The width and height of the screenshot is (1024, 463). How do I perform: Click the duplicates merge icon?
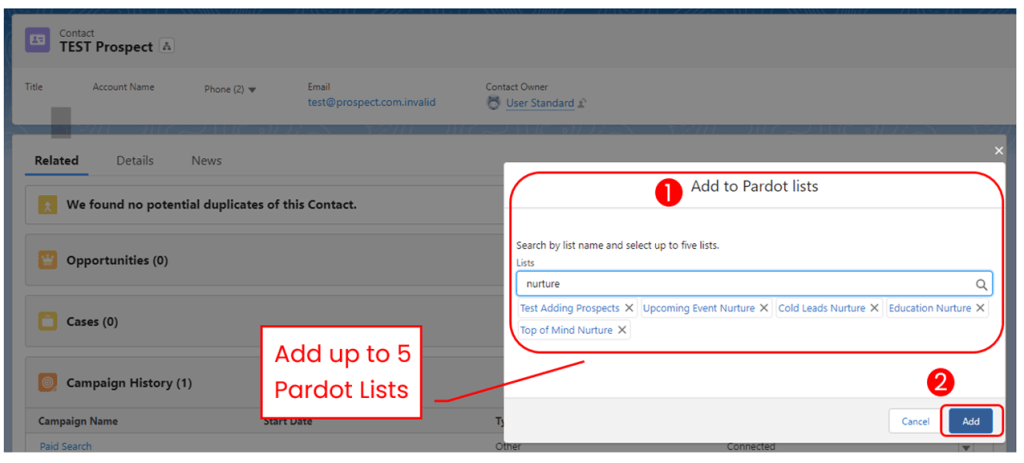click(48, 204)
